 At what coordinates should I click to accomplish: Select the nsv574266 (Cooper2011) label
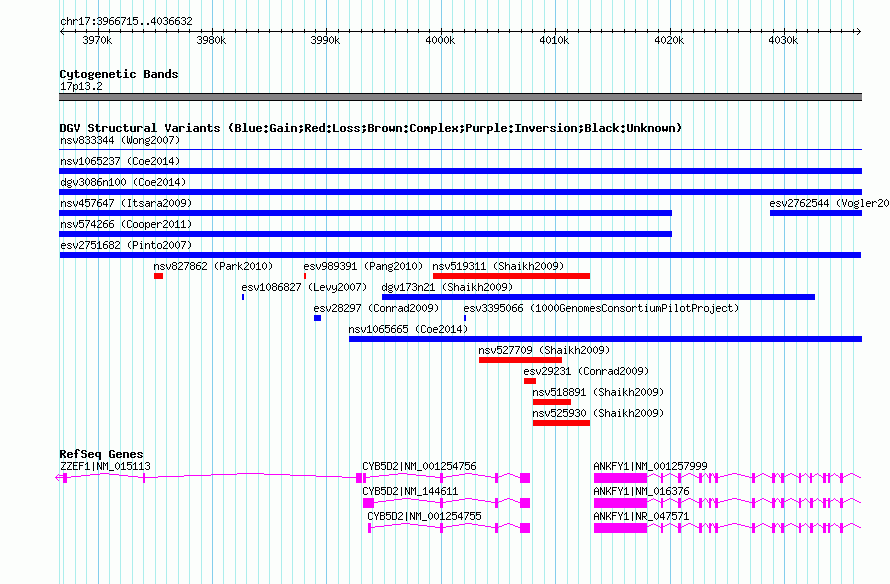126,224
